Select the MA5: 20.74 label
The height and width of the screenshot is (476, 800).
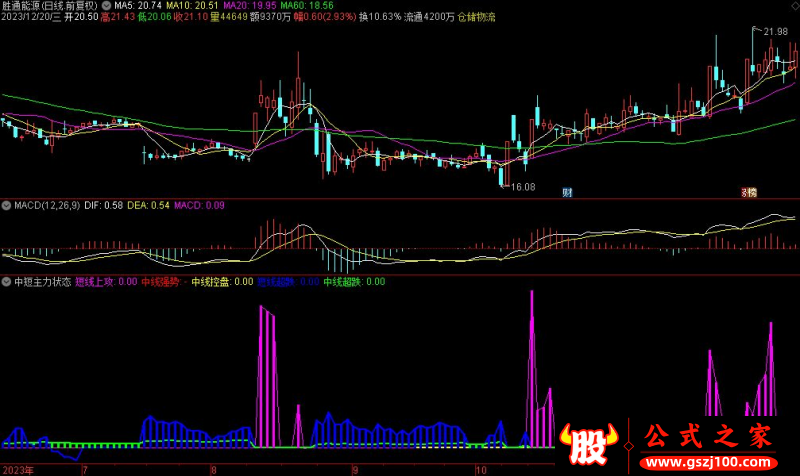tap(138, 6)
